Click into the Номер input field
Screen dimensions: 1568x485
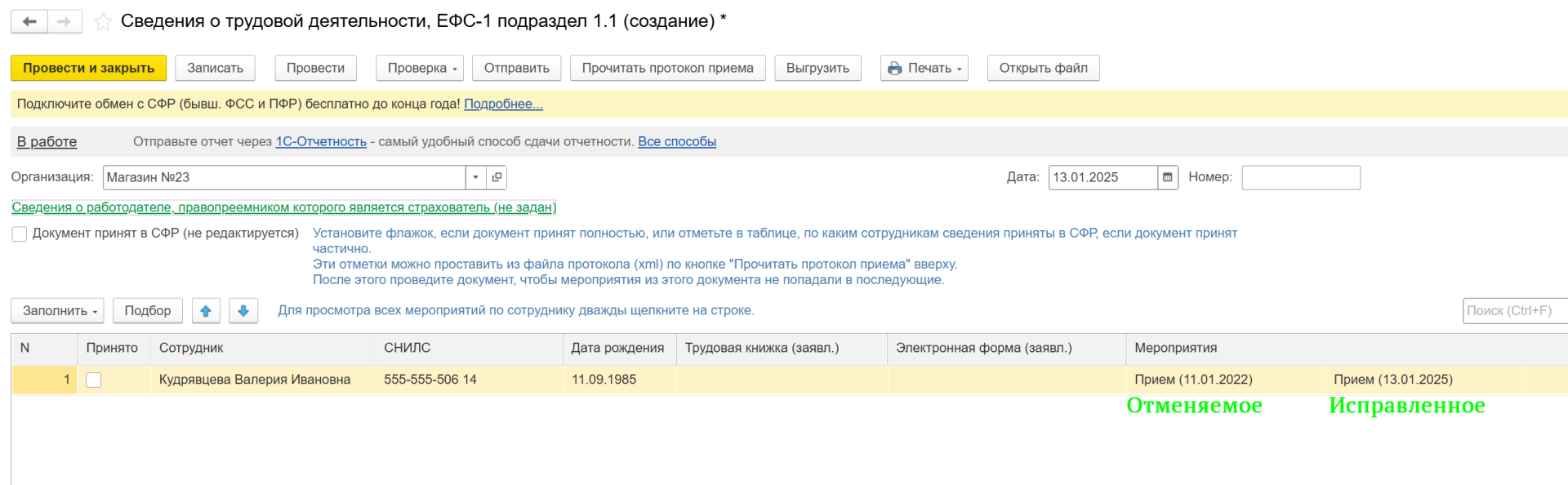(1300, 177)
